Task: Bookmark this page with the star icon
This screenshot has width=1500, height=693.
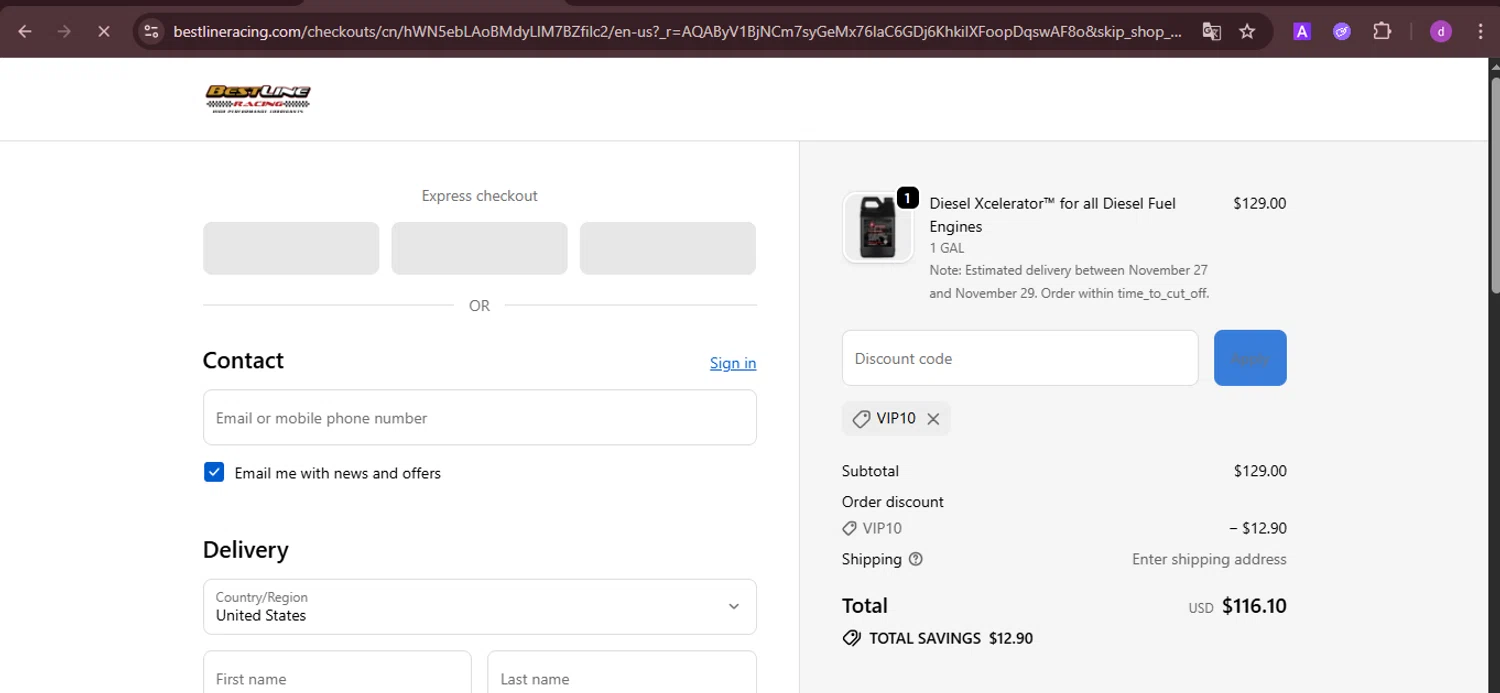Action: tap(1247, 31)
